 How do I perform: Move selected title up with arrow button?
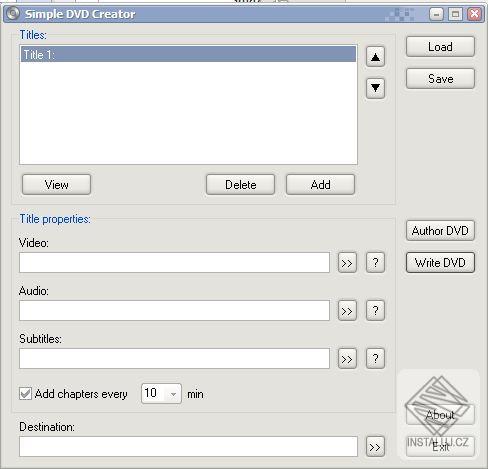pos(375,57)
